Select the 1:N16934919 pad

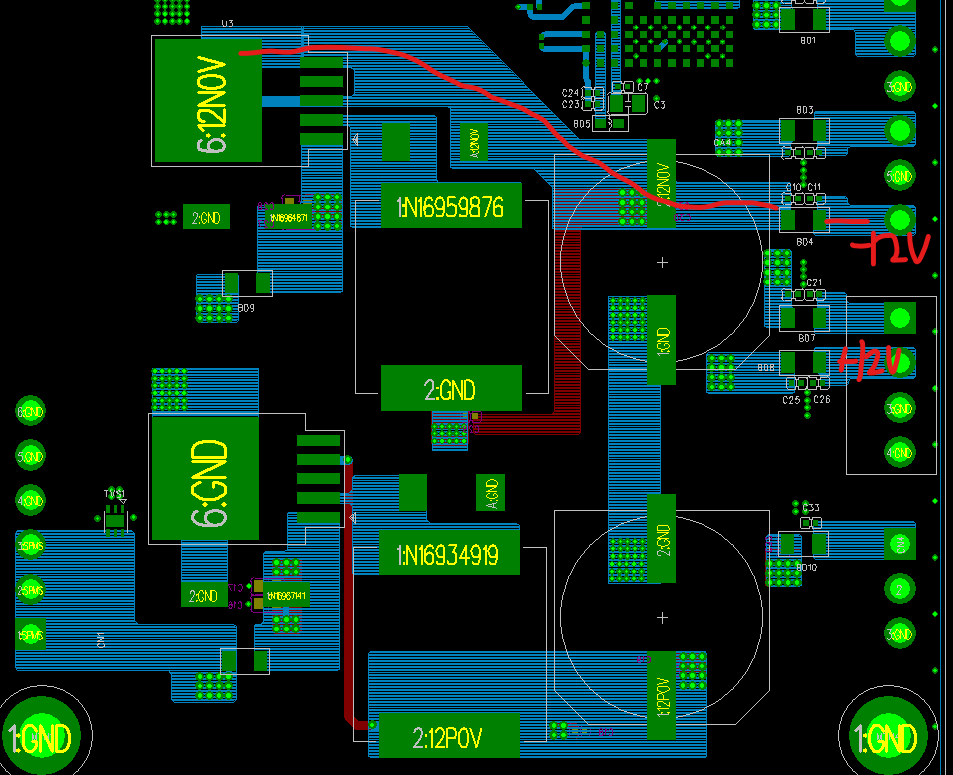(x=449, y=553)
